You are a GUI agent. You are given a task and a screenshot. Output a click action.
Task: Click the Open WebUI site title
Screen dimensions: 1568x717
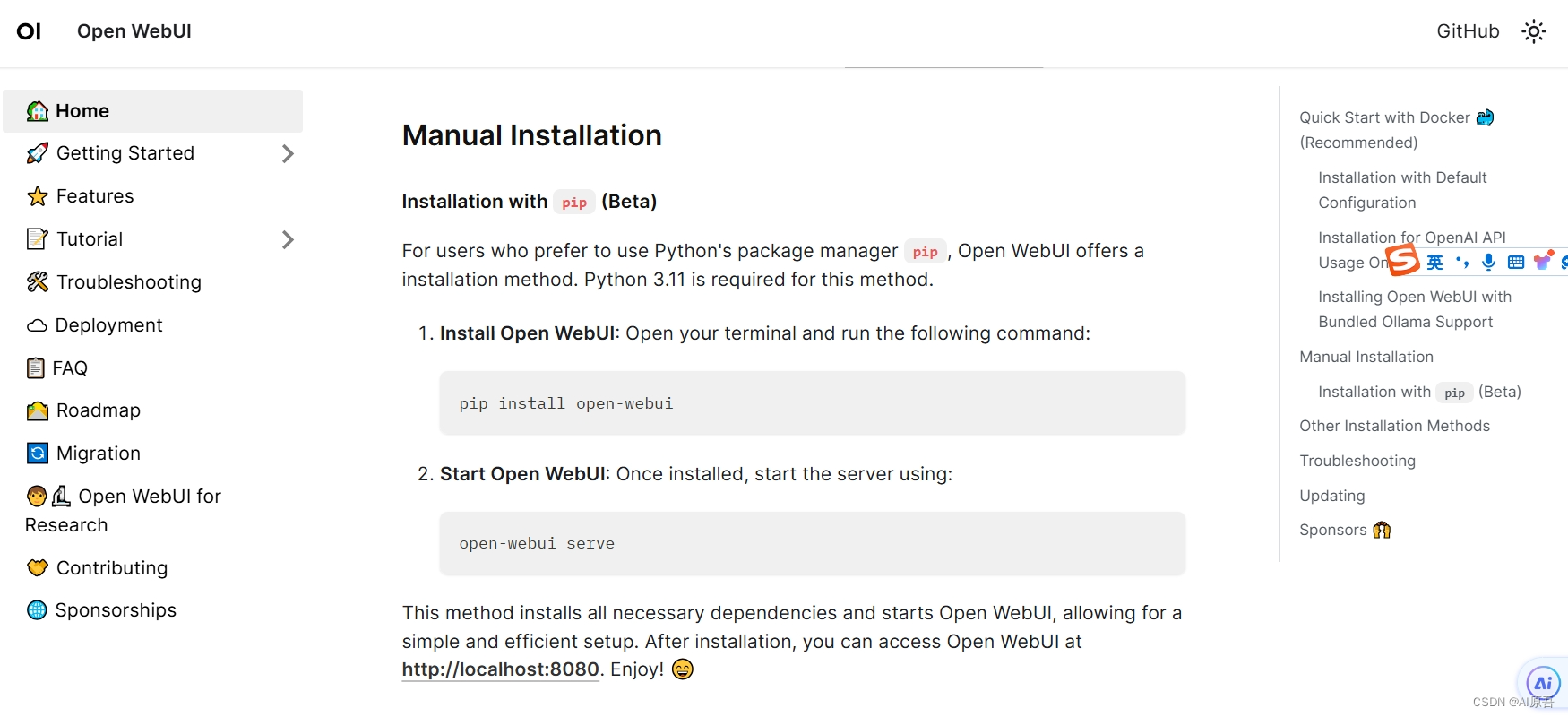point(134,31)
